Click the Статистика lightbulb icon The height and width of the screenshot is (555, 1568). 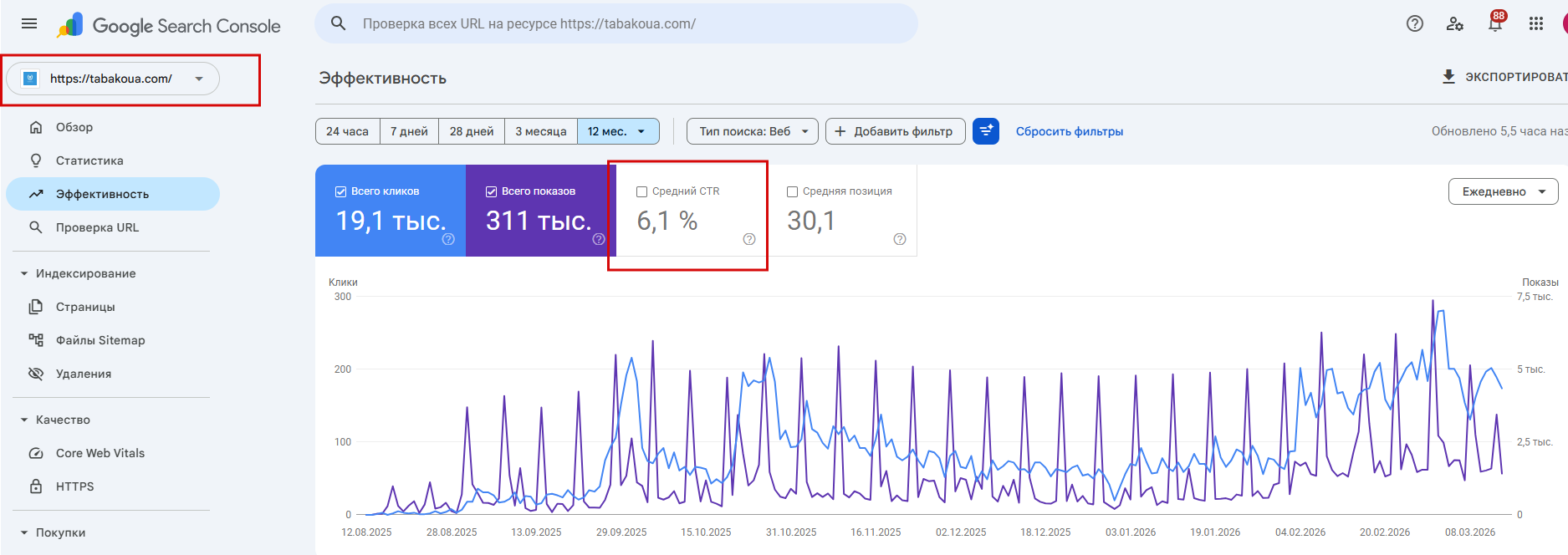(36, 160)
